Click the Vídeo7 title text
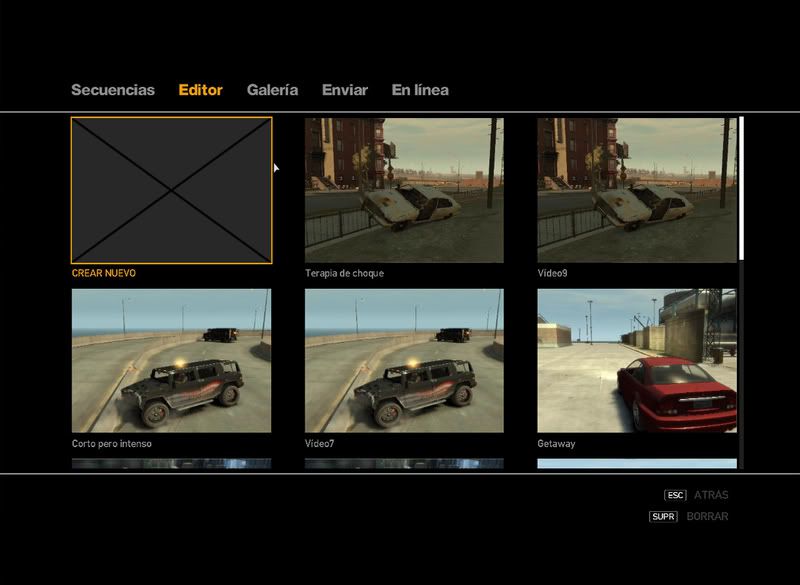The image size is (800, 585). point(319,443)
